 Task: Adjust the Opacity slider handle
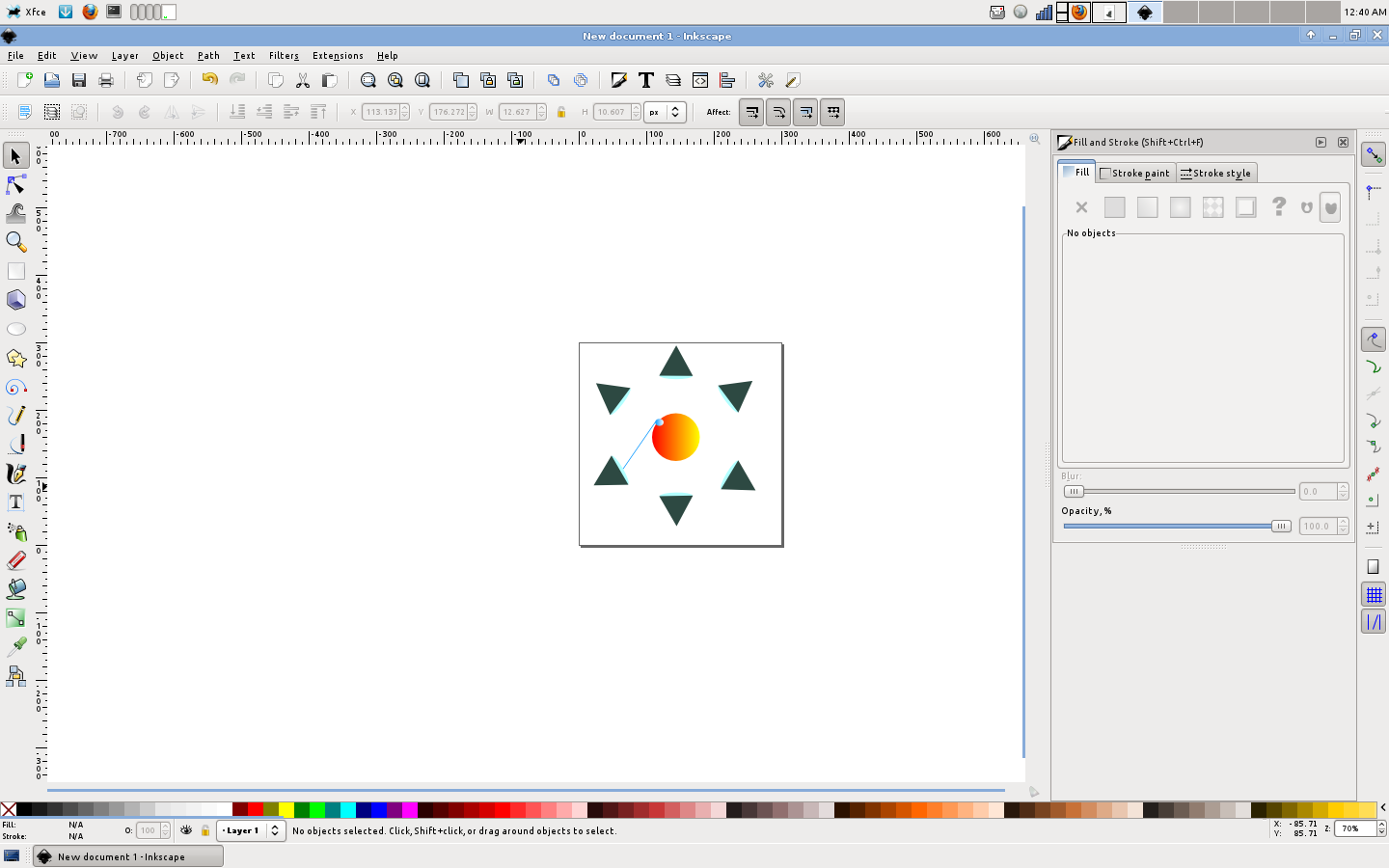click(x=1280, y=526)
